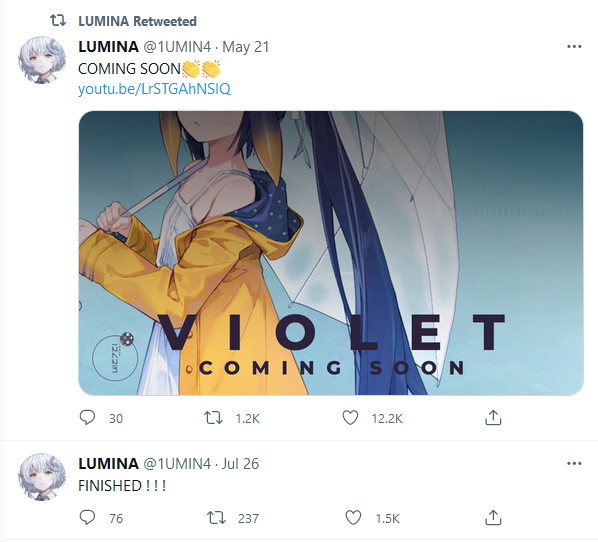This screenshot has width=598, height=542.
Task: Like the tweet with 12.2K likes
Action: click(x=350, y=418)
